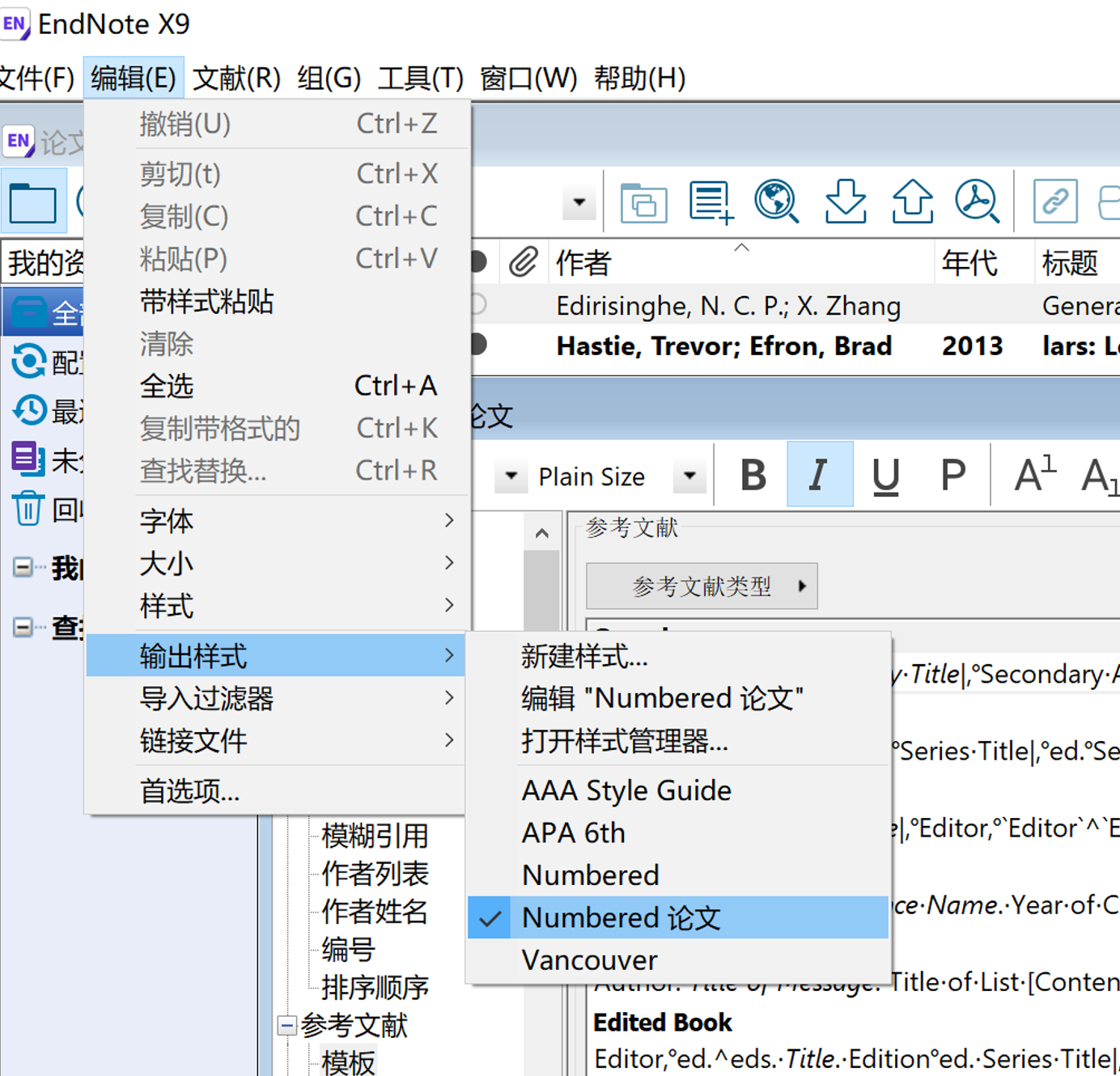
Task: Click the export upload-arrow icon
Action: coord(912,201)
